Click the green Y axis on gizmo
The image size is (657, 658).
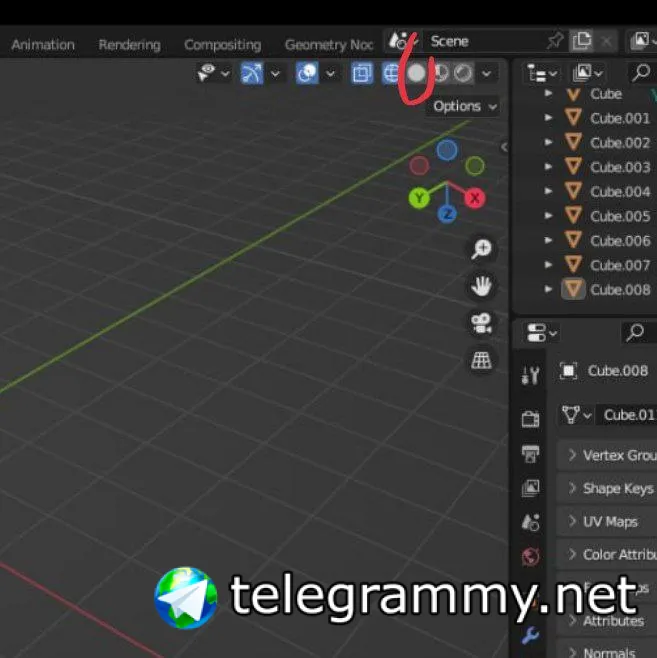(419, 198)
